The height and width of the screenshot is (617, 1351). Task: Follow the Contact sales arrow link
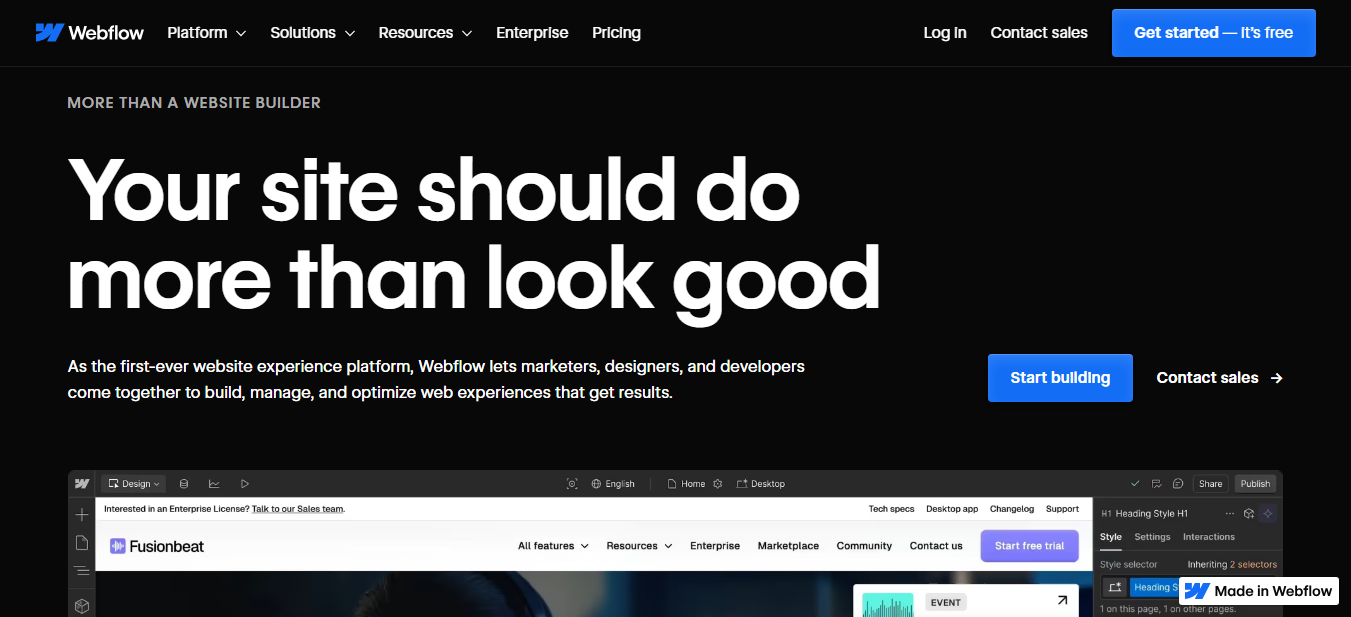(1219, 378)
